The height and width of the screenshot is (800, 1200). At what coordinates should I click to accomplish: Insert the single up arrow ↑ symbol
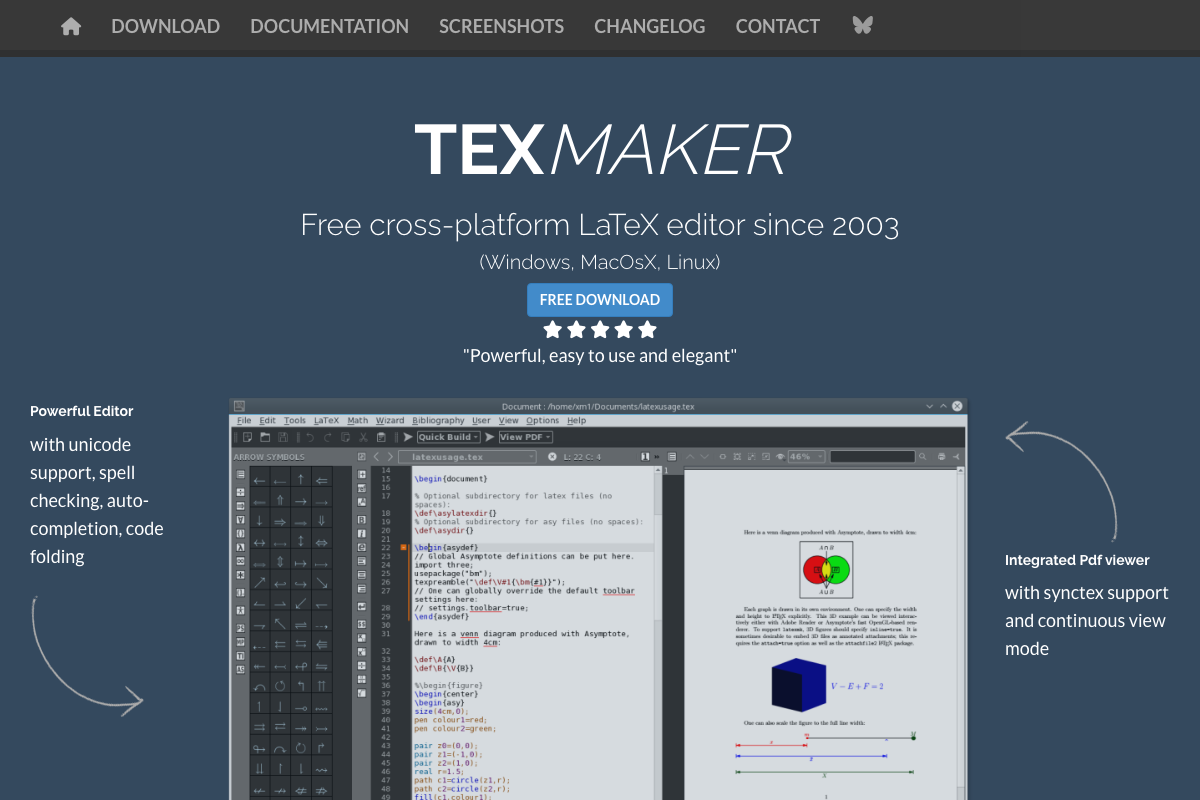pyautogui.click(x=301, y=479)
